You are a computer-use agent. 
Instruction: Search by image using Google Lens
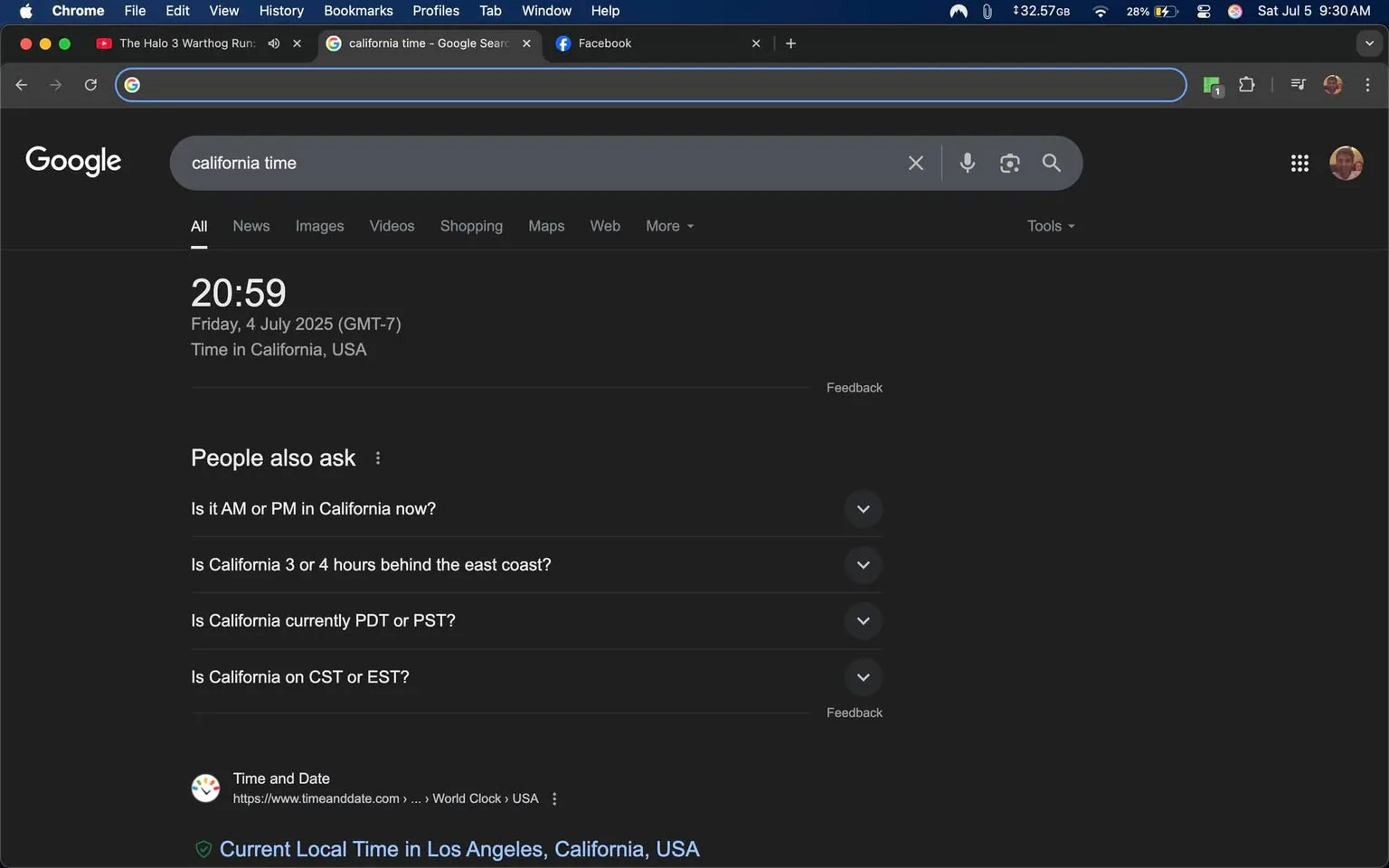[x=1009, y=164]
